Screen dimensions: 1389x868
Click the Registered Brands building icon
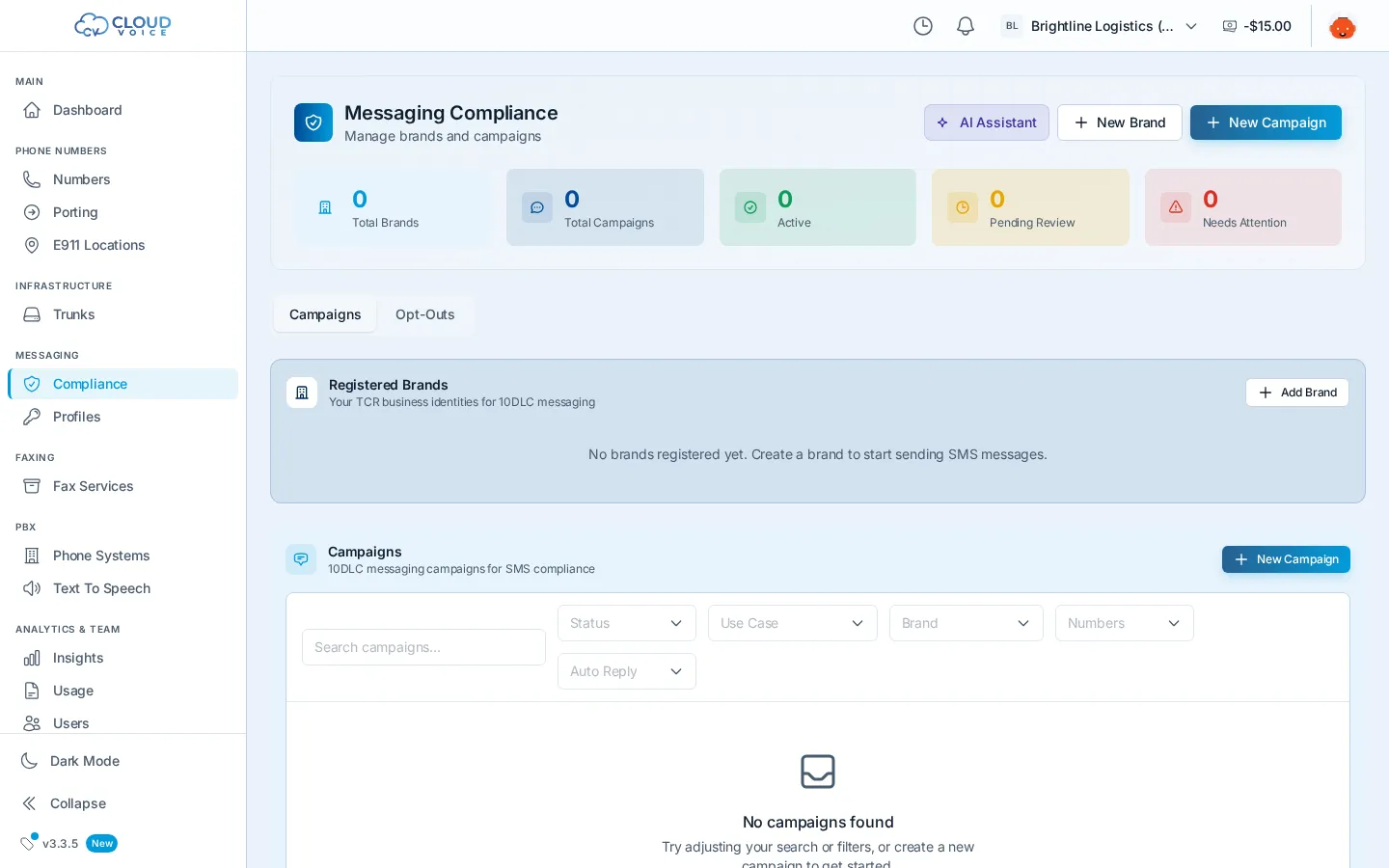pos(302,393)
